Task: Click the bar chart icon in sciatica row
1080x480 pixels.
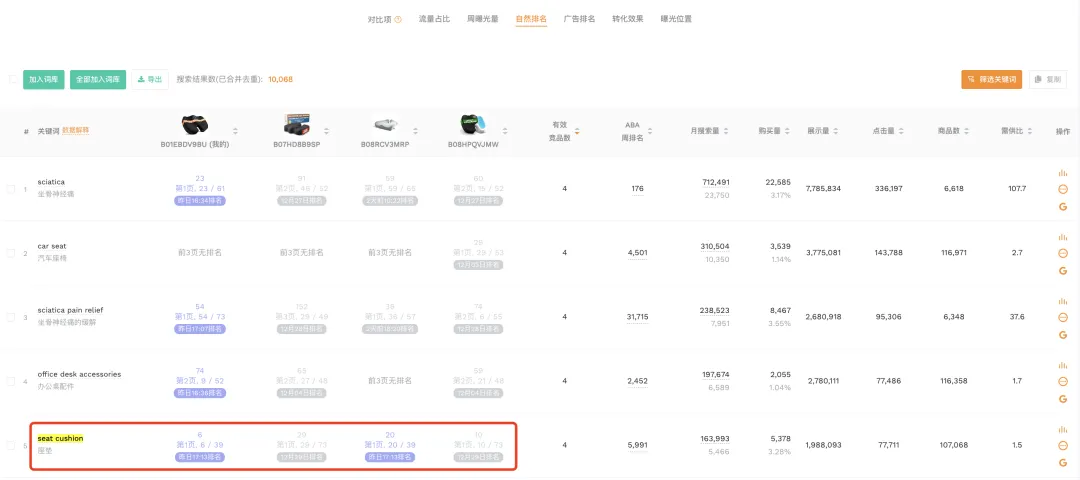Action: click(x=1062, y=173)
